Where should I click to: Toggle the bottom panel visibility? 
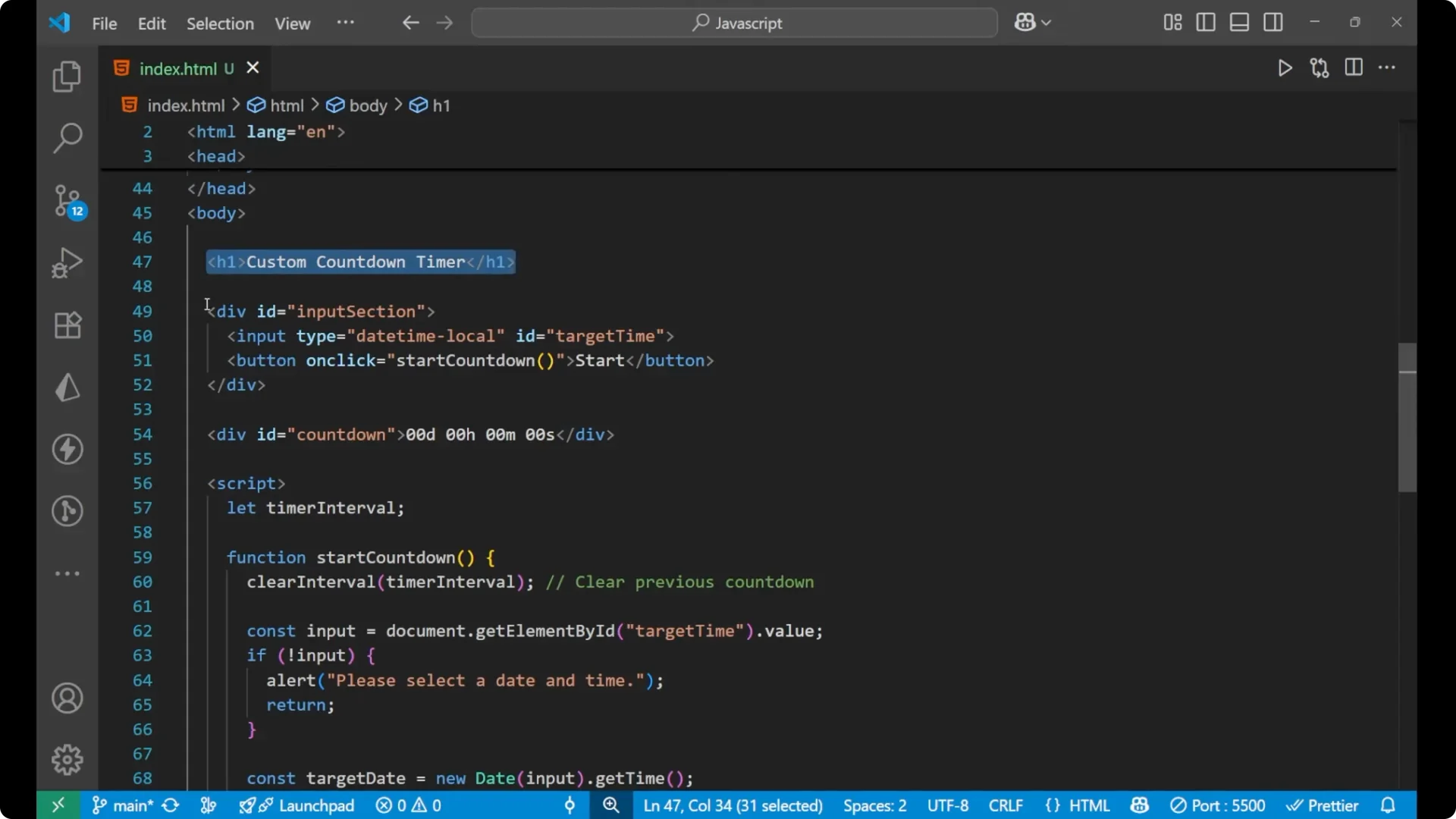click(1239, 22)
